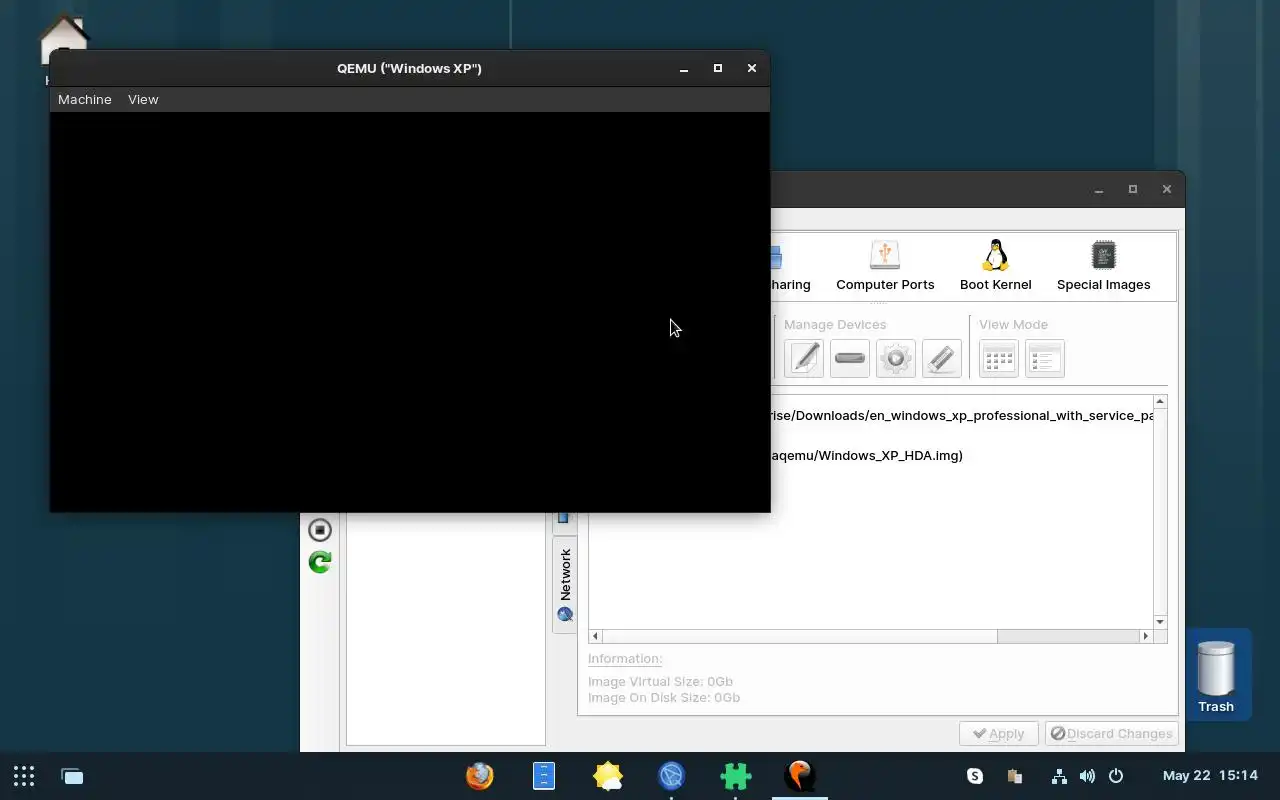
Task: Click the AQEMU bird icon in taskbar
Action: [x=800, y=776]
